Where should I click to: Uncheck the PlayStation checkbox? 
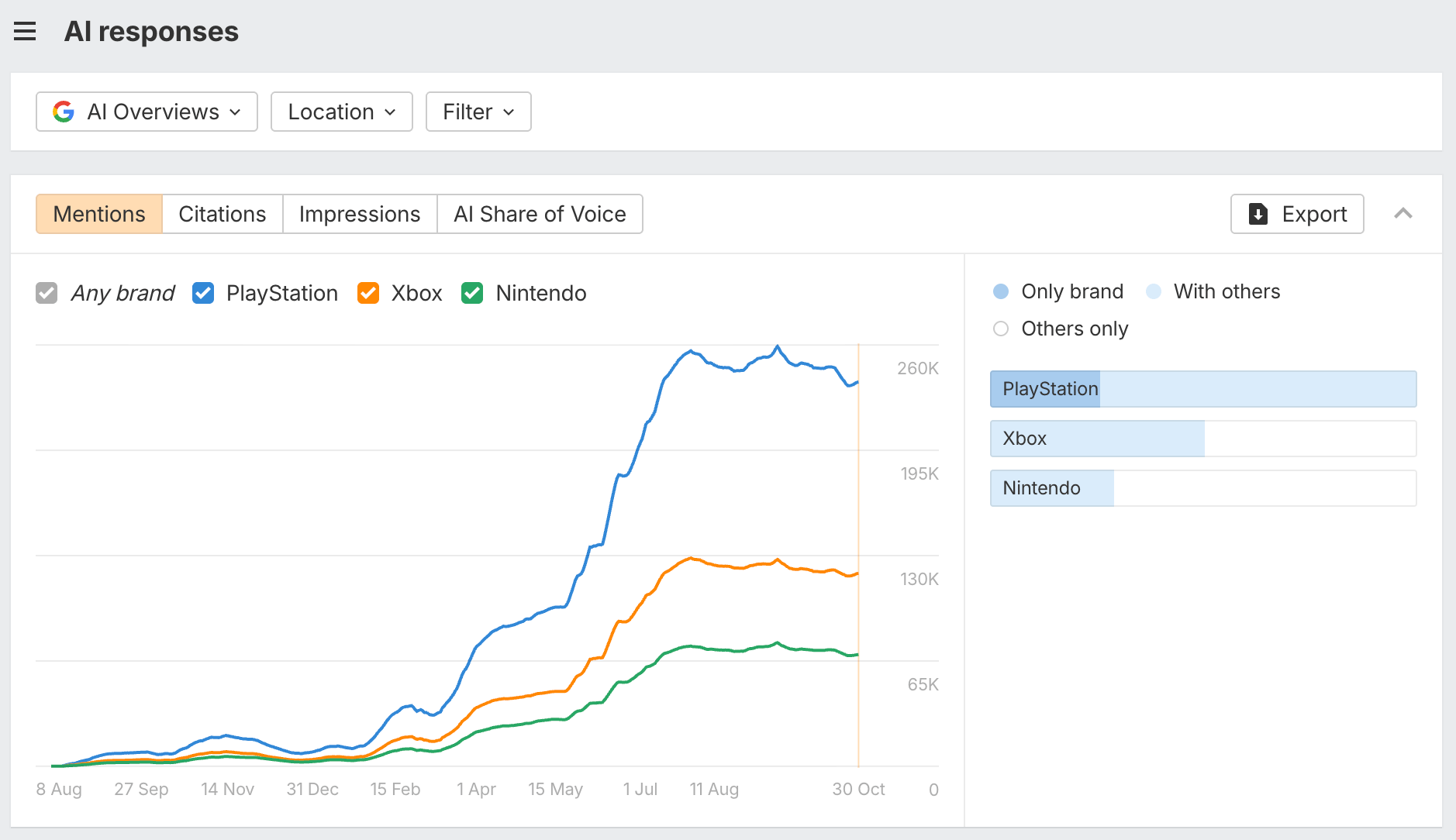coord(203,293)
